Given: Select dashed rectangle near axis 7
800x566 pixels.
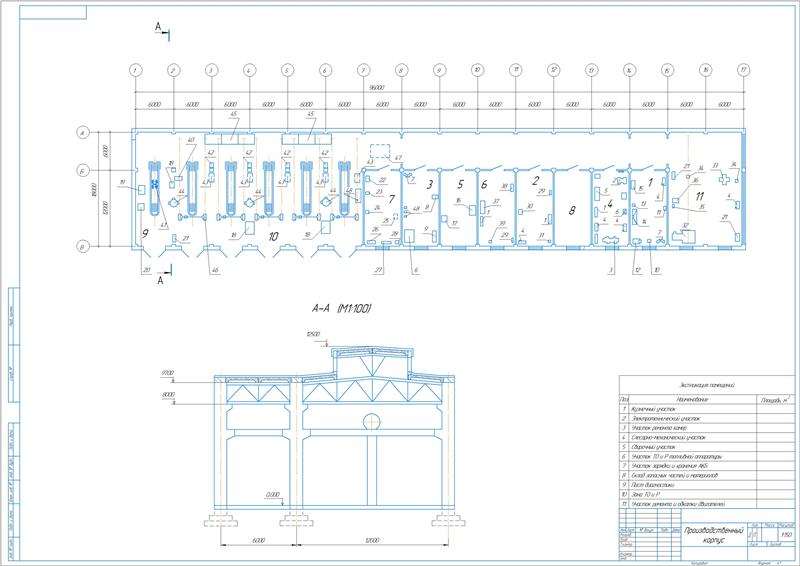Looking at the screenshot, I should click(x=380, y=151).
